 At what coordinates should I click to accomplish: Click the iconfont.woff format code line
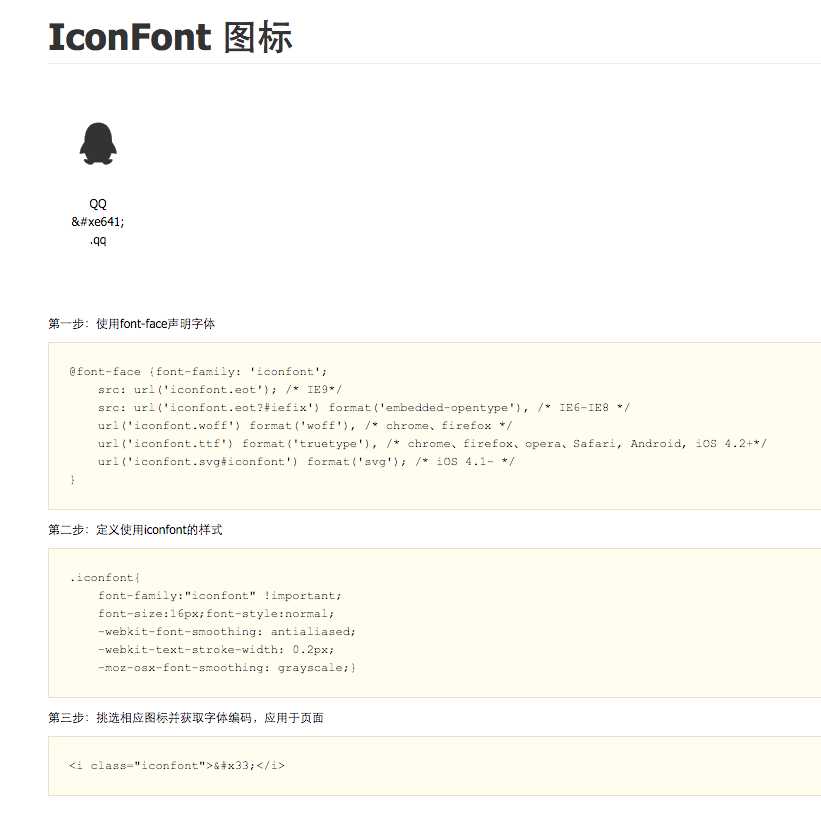coord(305,426)
